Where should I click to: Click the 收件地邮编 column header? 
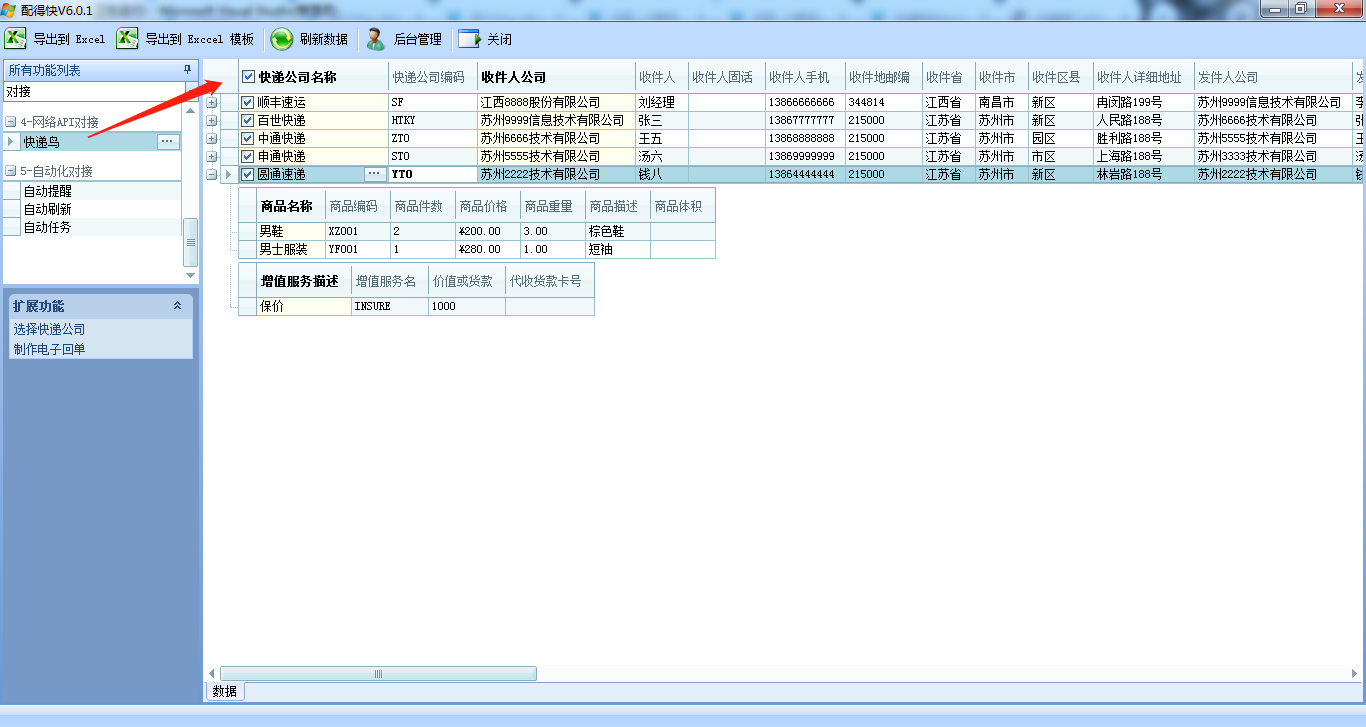883,77
